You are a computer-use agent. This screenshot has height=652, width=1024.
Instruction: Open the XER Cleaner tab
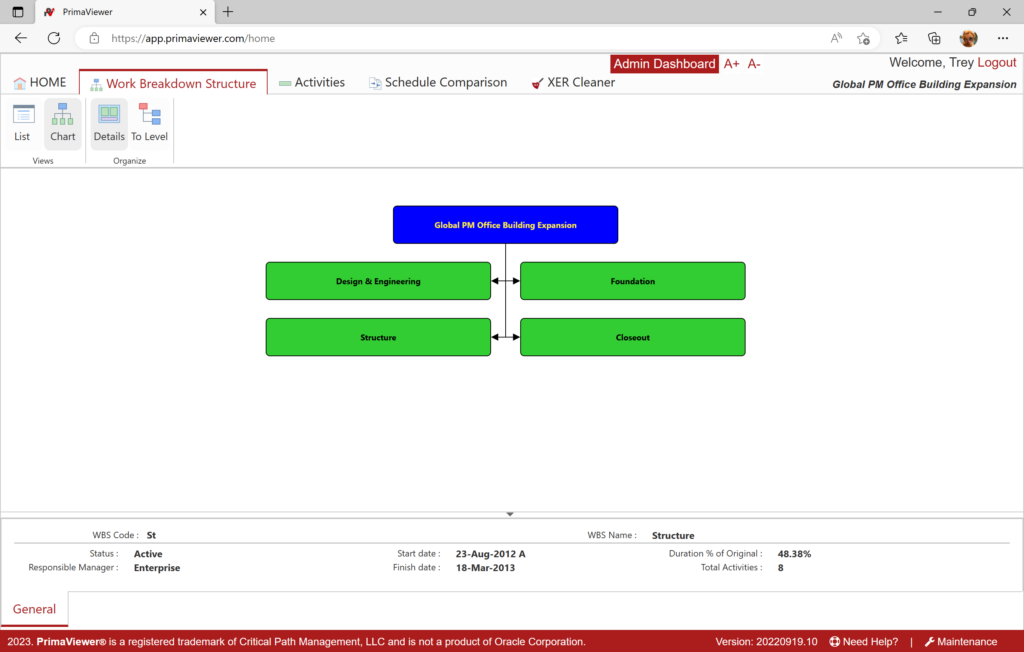tap(573, 83)
